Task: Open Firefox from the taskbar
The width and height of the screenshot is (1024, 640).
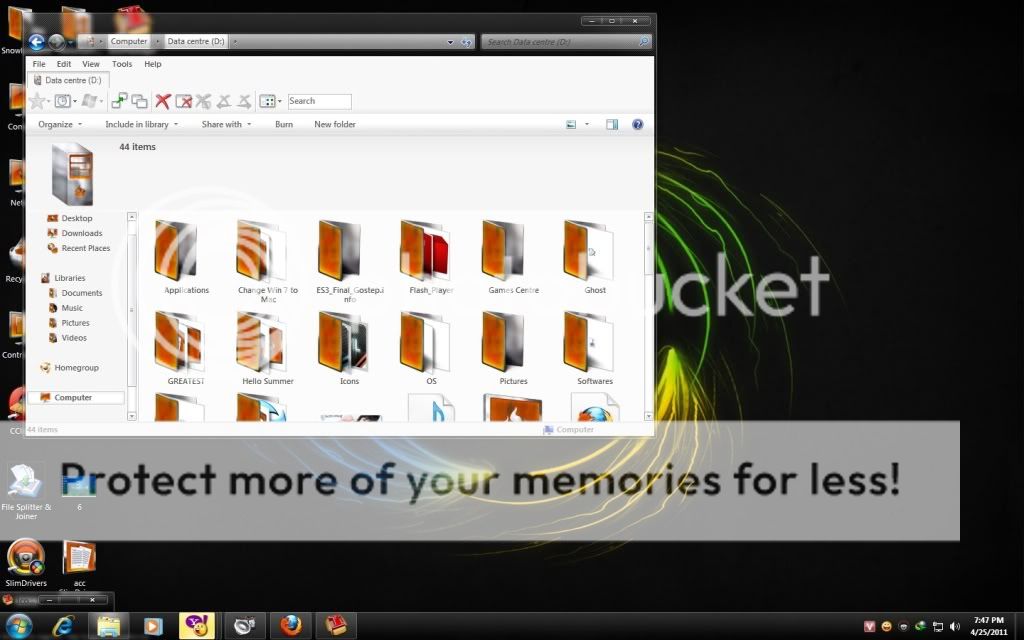Action: 291,626
